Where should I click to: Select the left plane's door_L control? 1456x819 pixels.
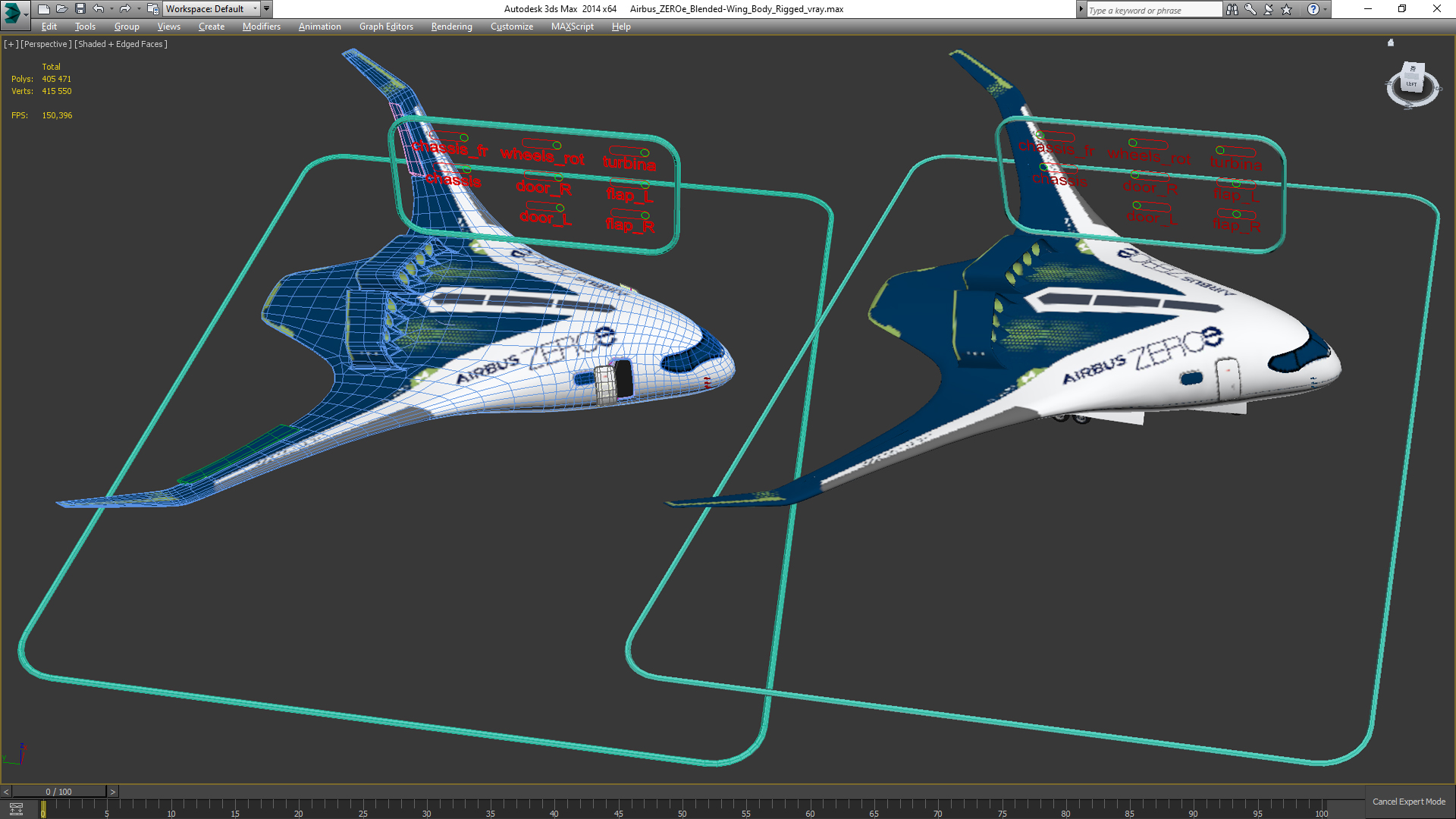[545, 216]
